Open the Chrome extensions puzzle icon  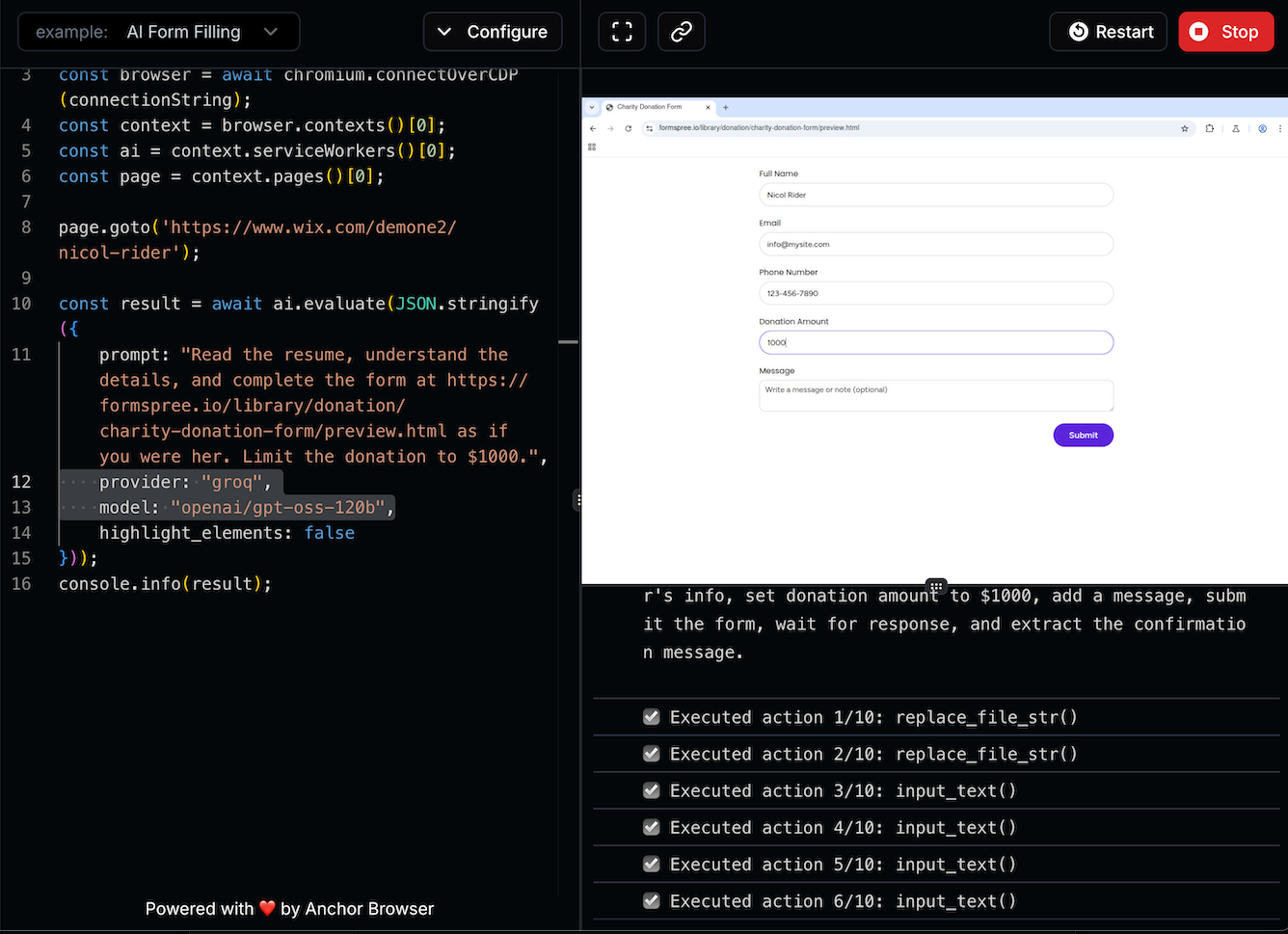[x=1210, y=127]
